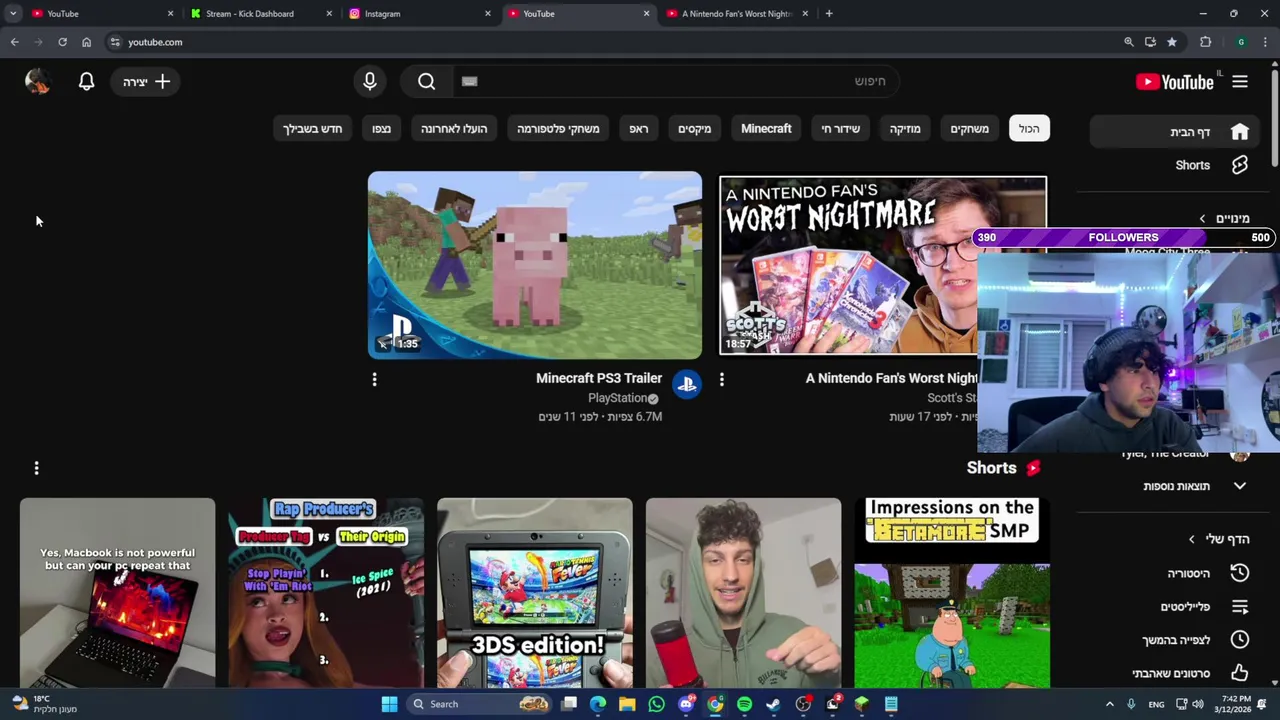Click the יצירה create button
Image resolution: width=1280 pixels, height=720 pixels.
point(147,82)
